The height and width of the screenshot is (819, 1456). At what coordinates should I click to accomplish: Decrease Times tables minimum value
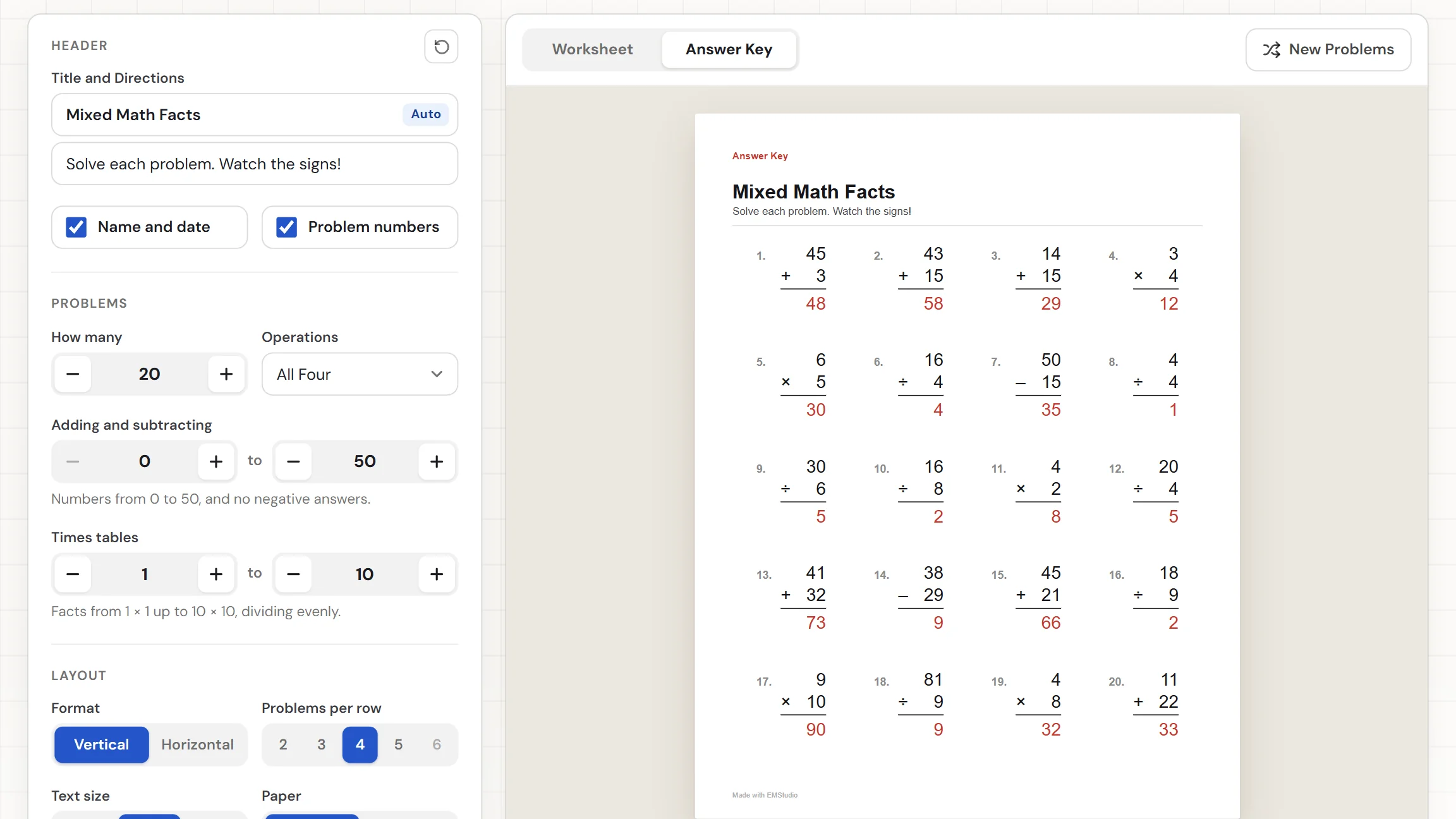coord(73,574)
